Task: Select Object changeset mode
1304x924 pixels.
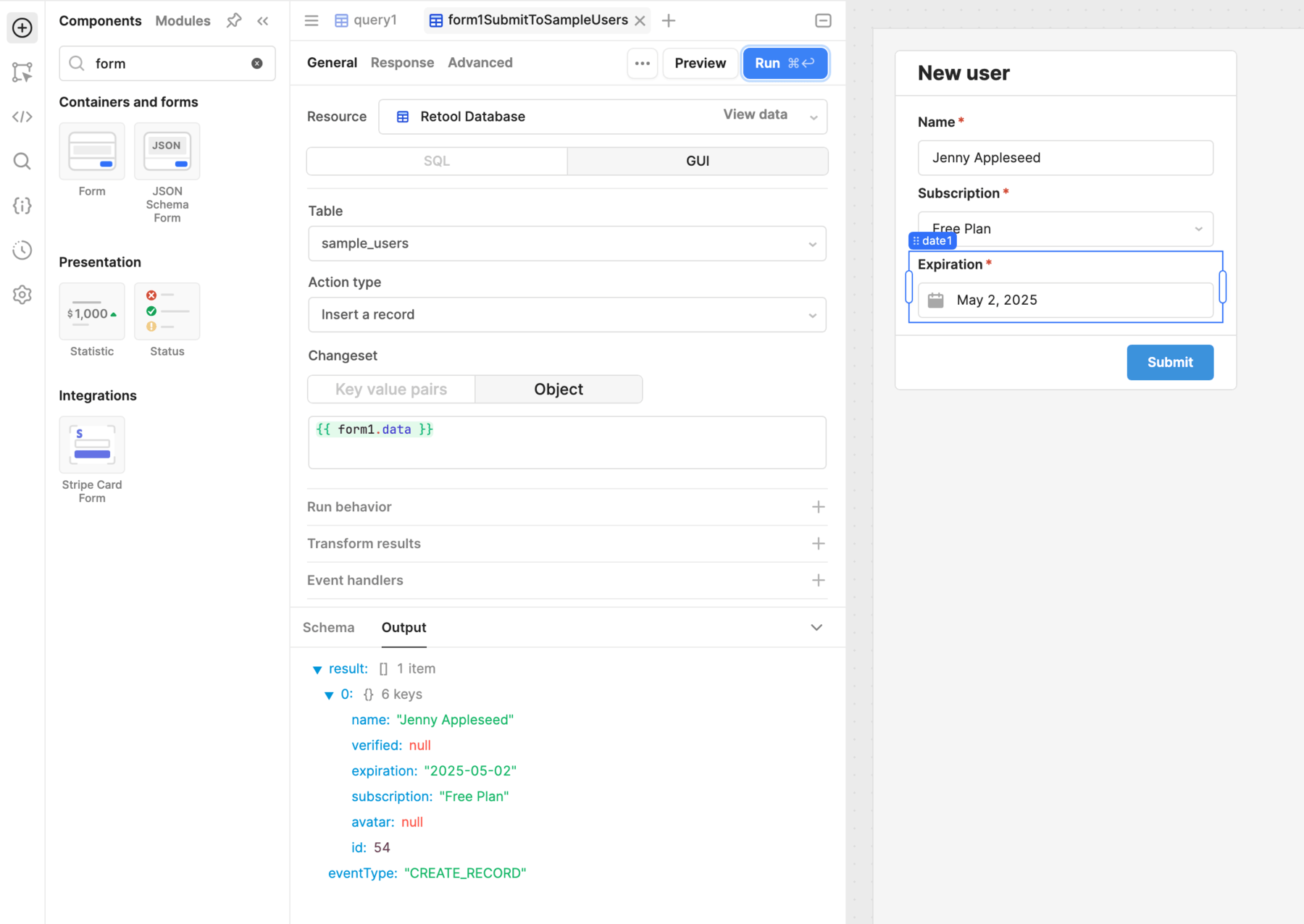Action: [x=559, y=390]
